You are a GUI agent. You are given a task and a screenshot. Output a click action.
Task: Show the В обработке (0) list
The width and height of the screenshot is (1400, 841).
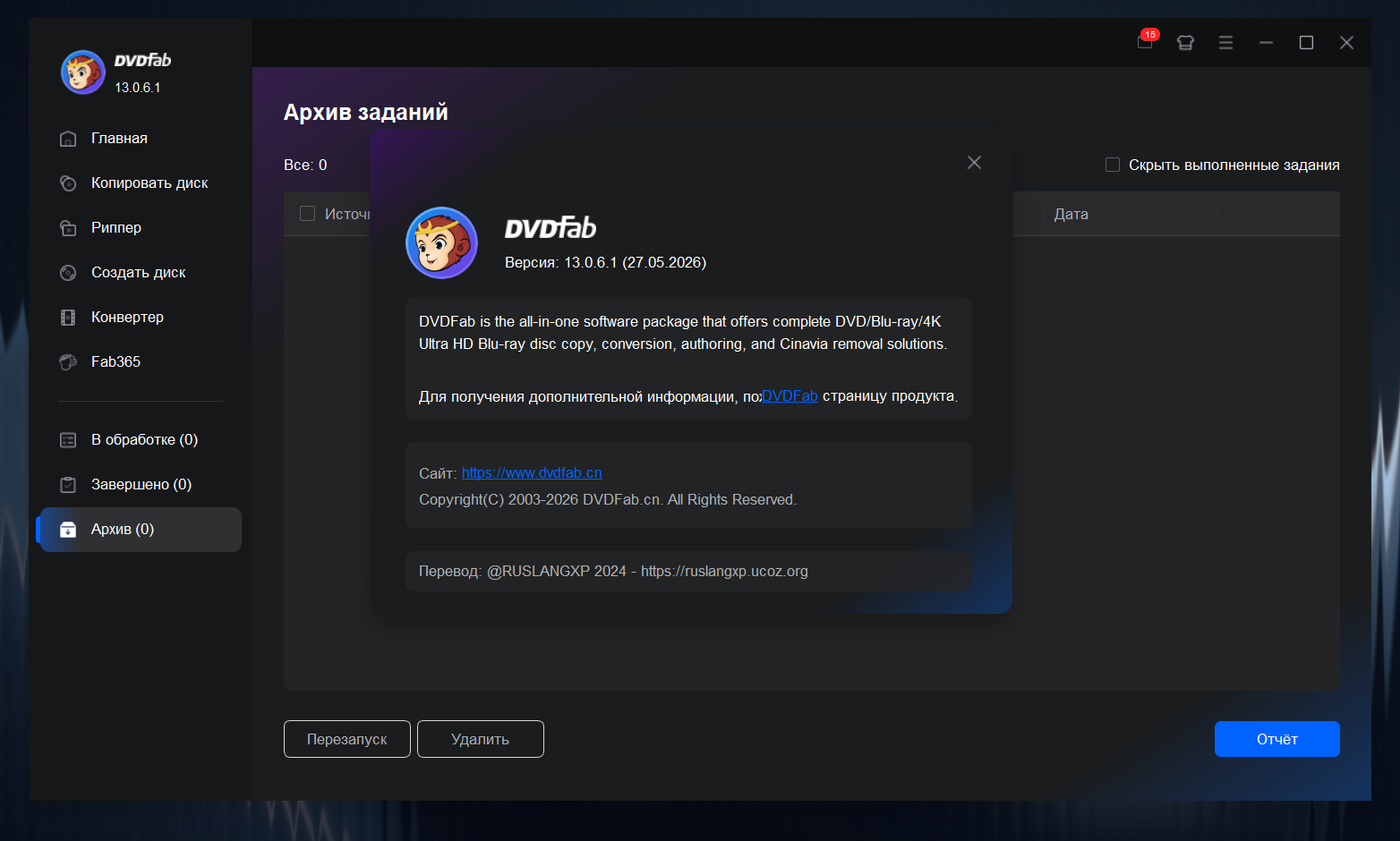tap(144, 440)
